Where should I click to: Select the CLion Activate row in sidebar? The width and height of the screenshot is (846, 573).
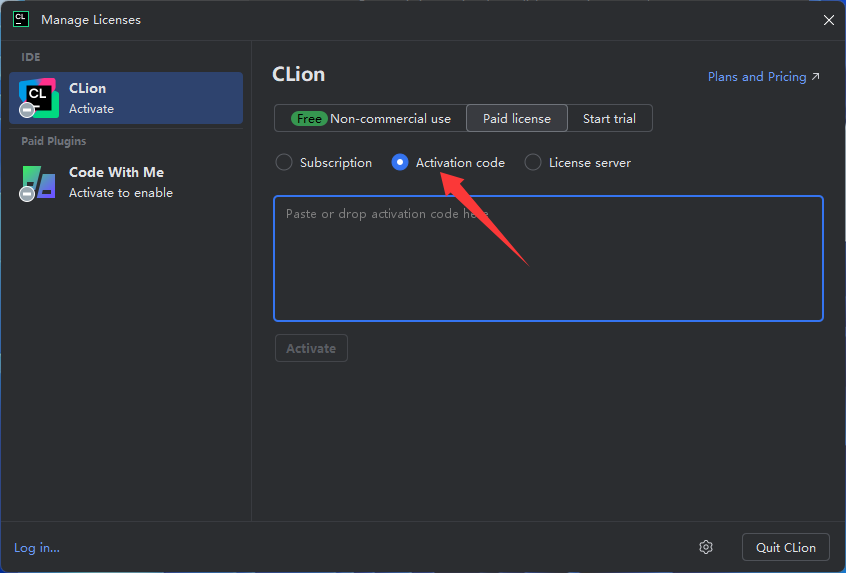click(126, 98)
